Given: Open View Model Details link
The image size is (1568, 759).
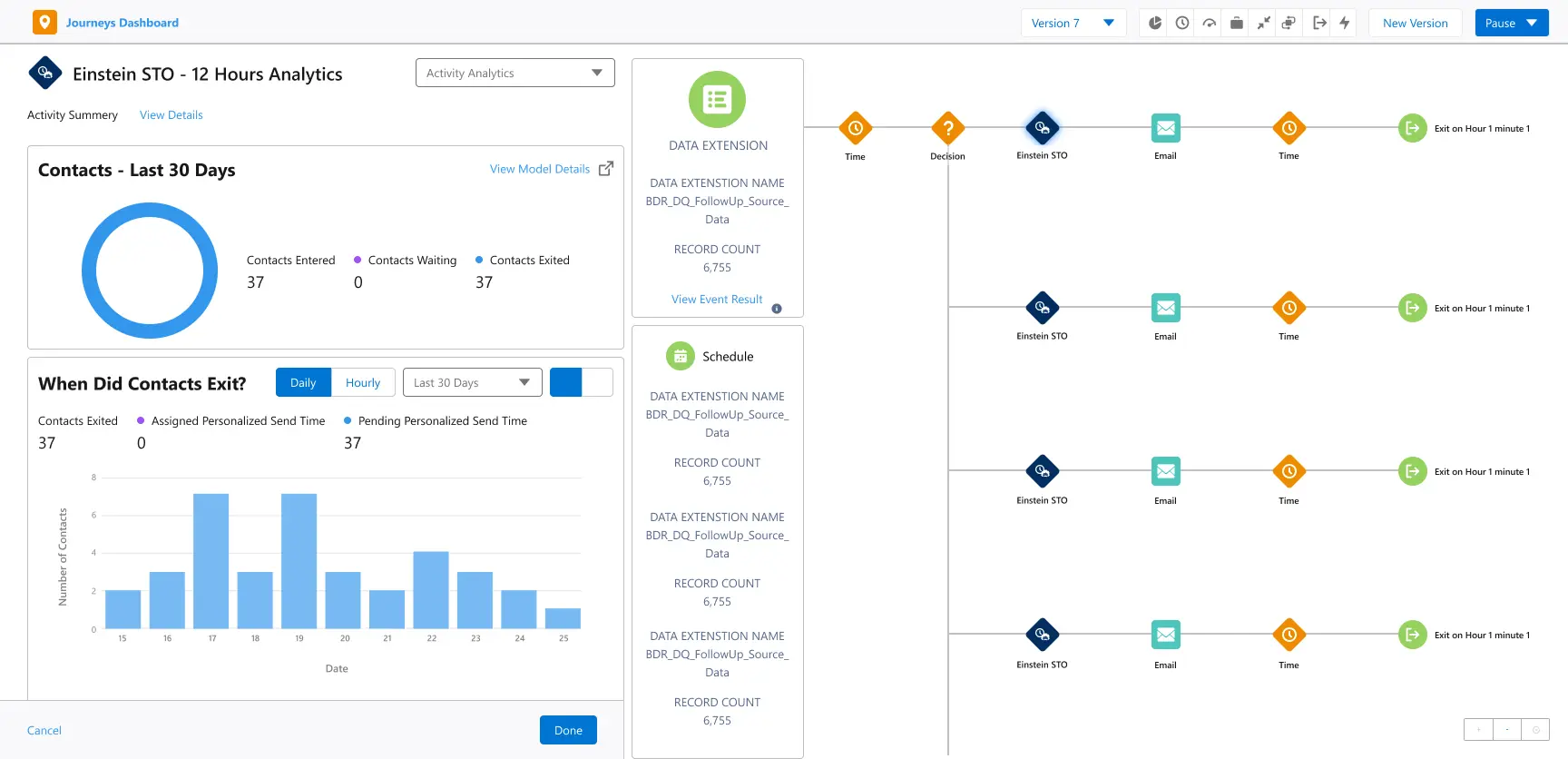Looking at the screenshot, I should click(x=540, y=169).
